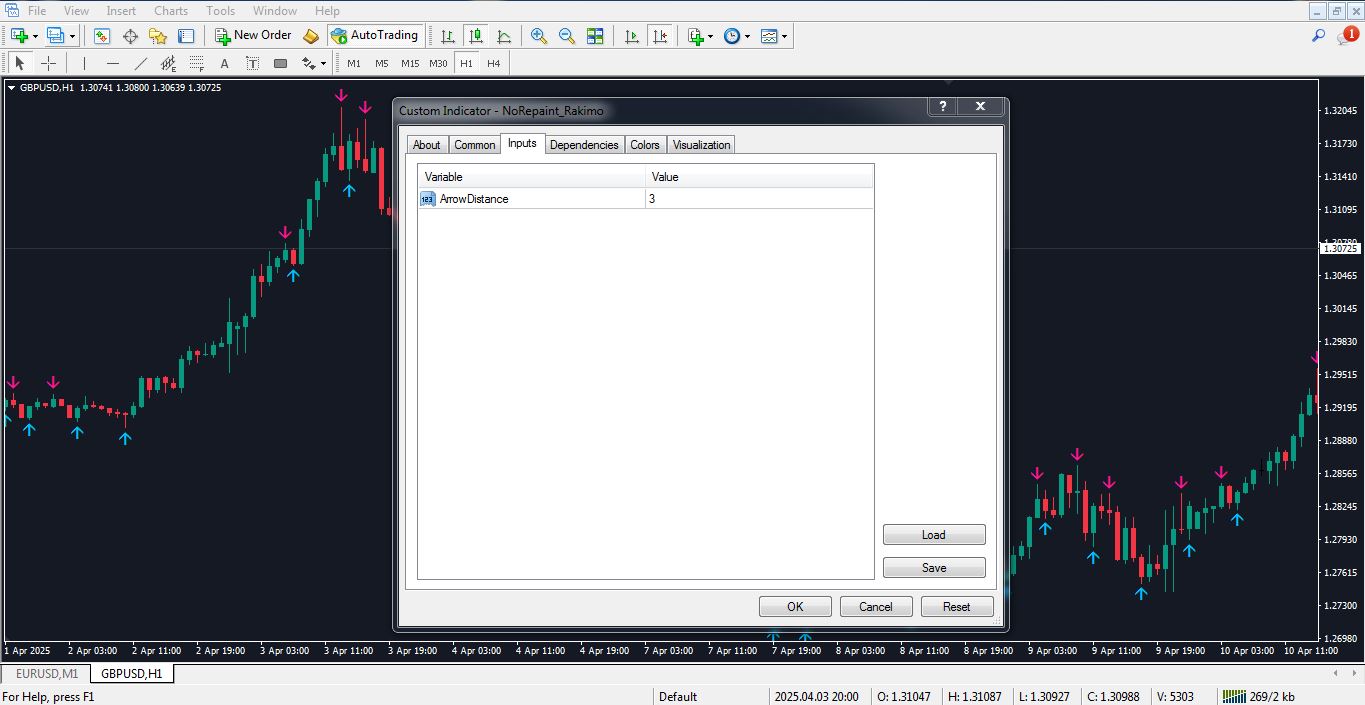This screenshot has width=1365, height=705.
Task: Click the Load button
Action: coord(933,535)
